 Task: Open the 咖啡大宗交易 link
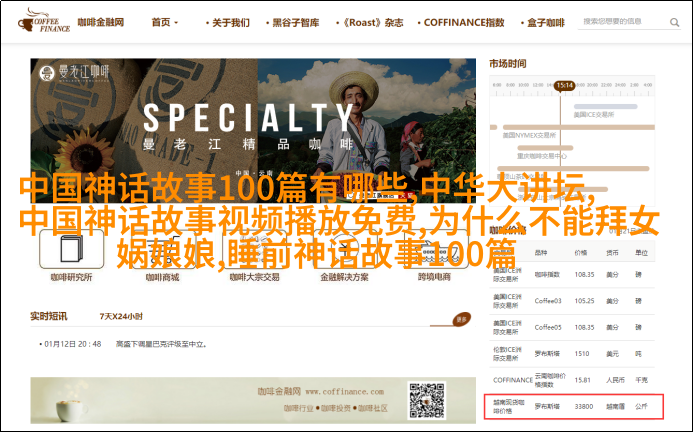[254, 277]
